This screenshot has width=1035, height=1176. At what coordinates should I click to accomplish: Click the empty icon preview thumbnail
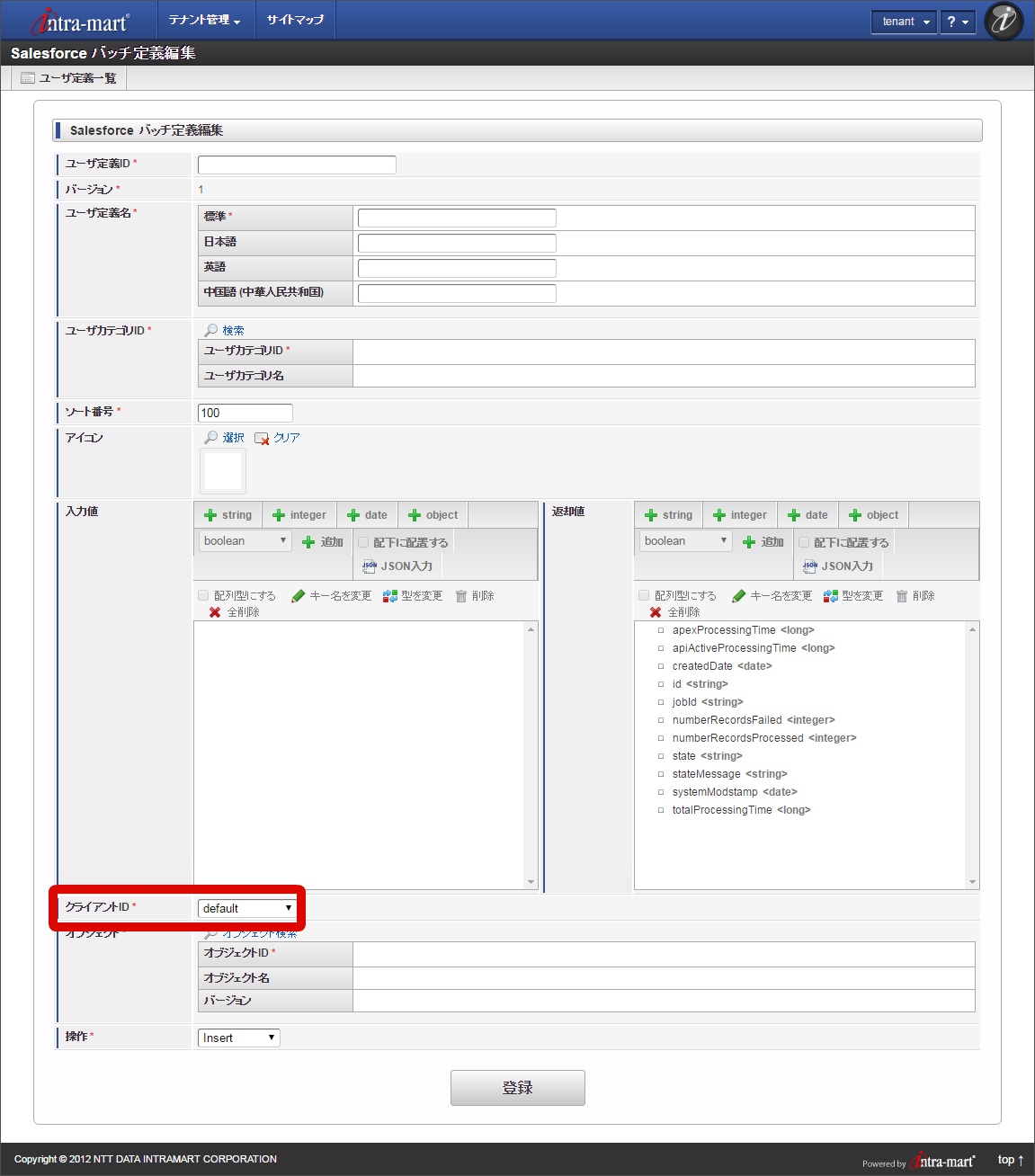pos(223,471)
